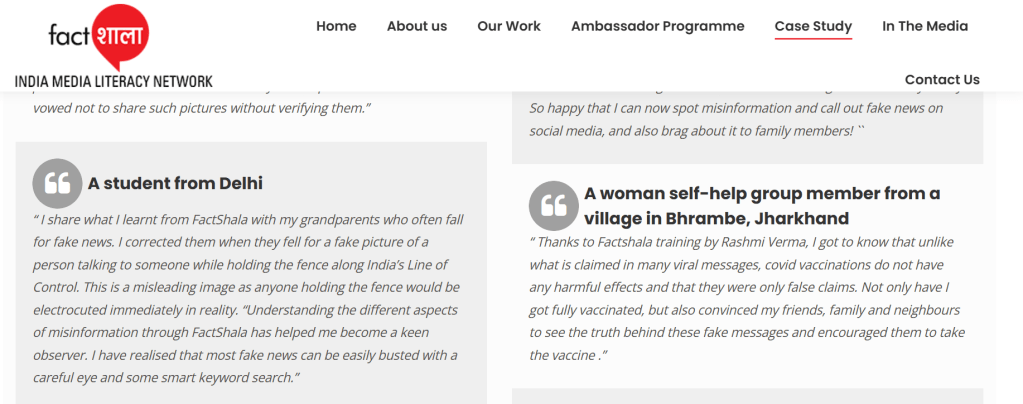Click the quote icon beside Jharkhand testimonial

click(553, 205)
